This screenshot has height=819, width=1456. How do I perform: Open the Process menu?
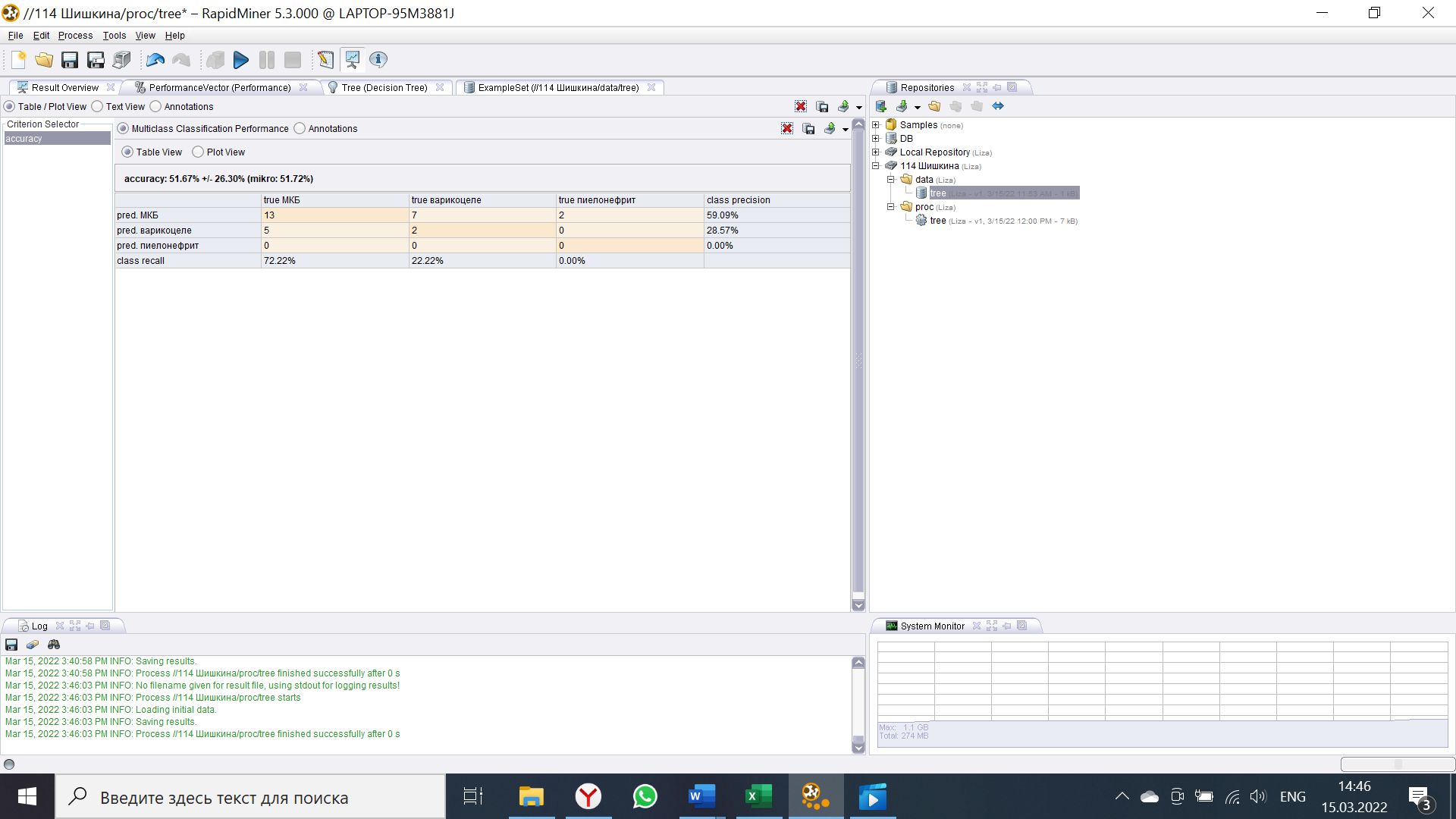[x=75, y=36]
